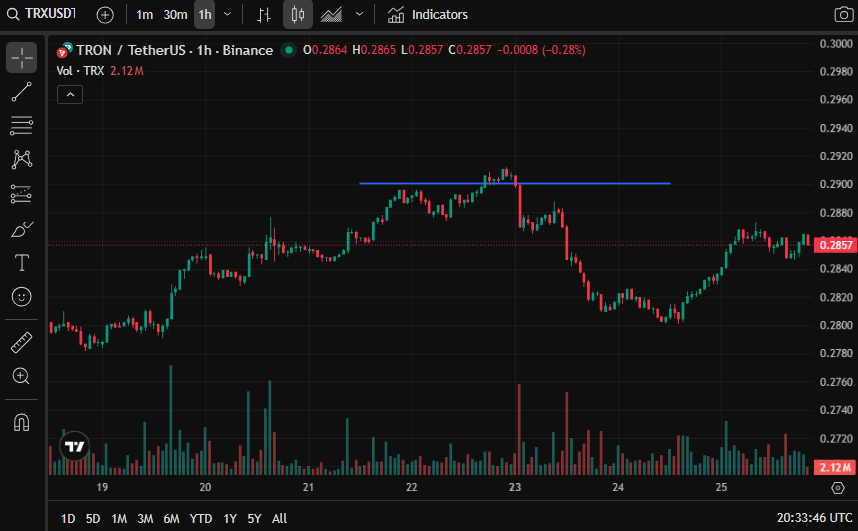Click the Vol · TRX indicator label
The width and height of the screenshot is (858, 531).
[80, 71]
